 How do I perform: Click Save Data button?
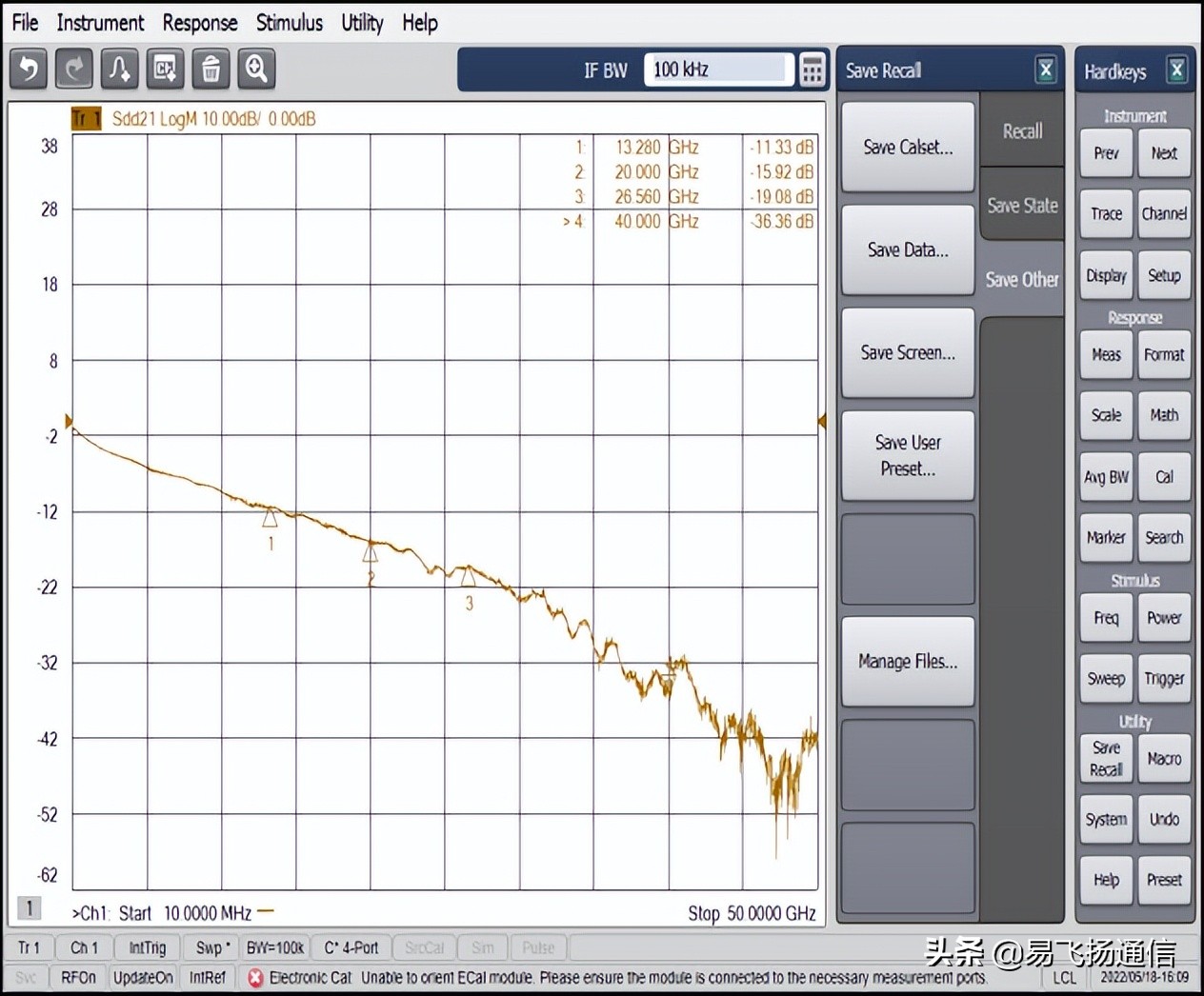(x=908, y=249)
